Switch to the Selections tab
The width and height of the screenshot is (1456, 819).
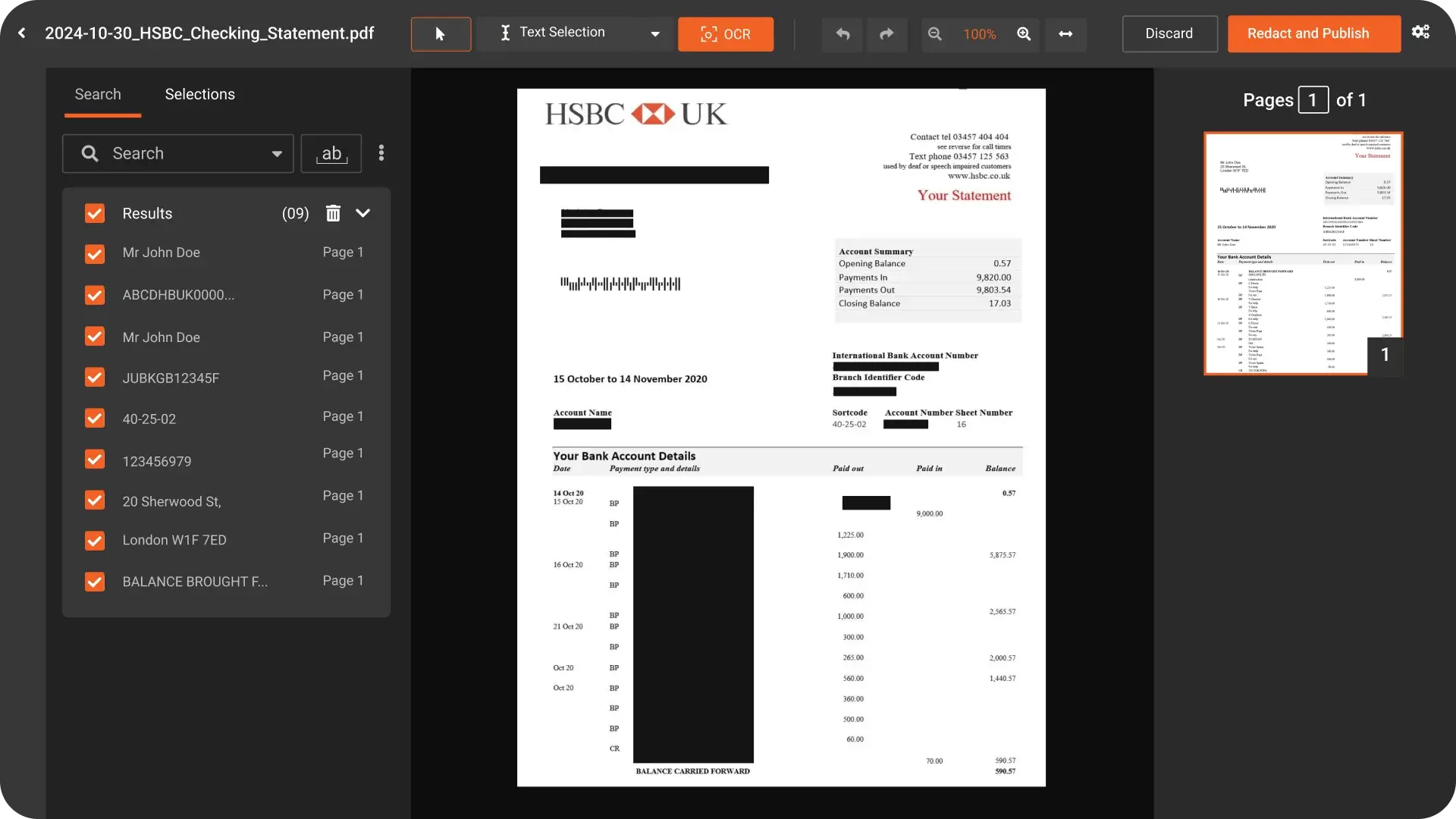coord(199,94)
